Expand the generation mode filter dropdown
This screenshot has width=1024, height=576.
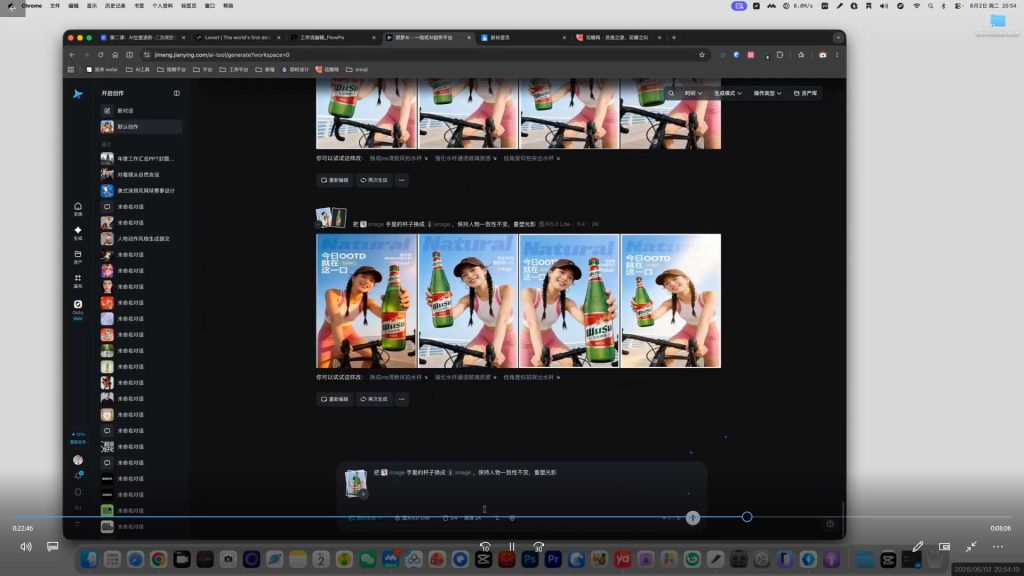728,93
